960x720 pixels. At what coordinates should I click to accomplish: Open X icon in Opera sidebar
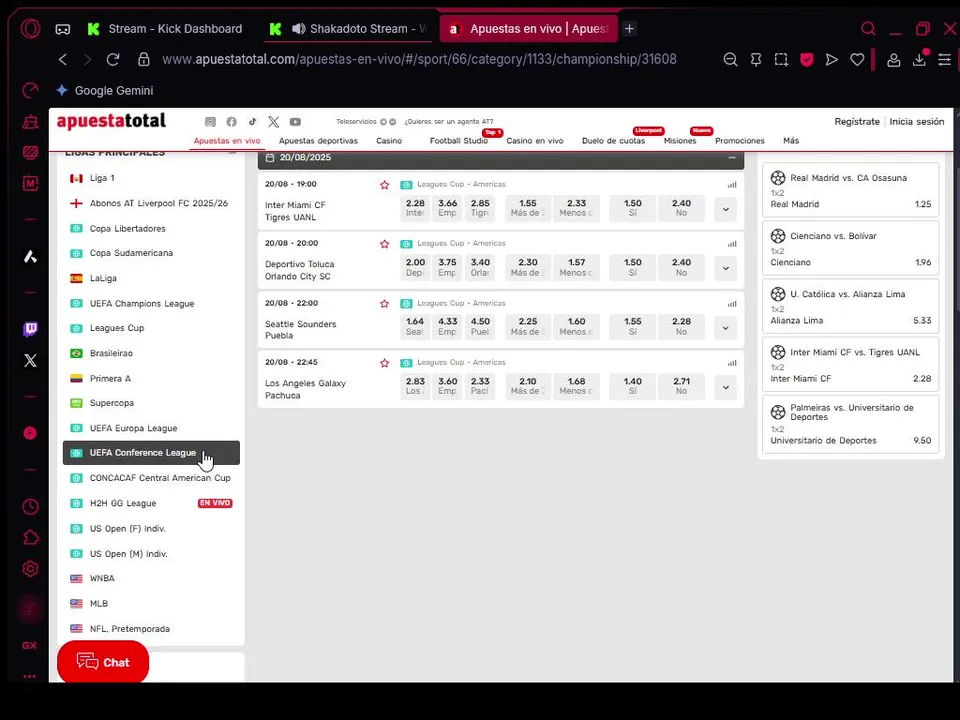pos(30,361)
